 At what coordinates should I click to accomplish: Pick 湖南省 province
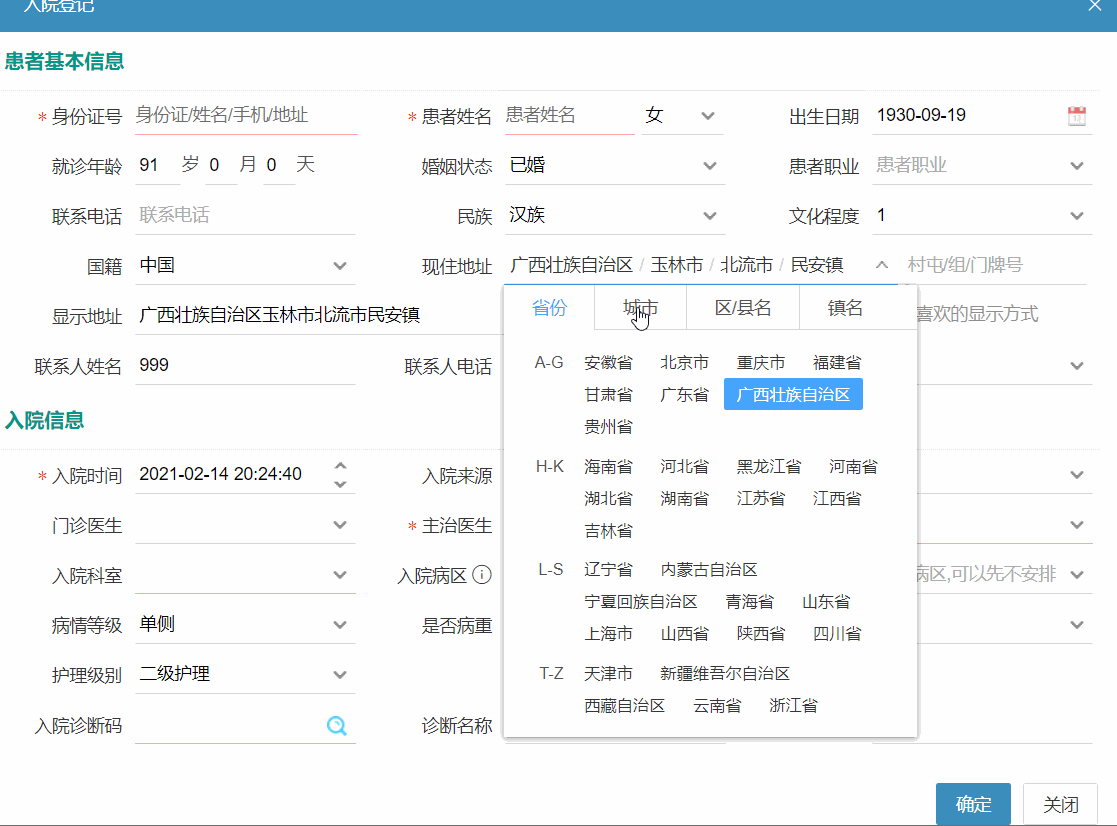click(685, 498)
